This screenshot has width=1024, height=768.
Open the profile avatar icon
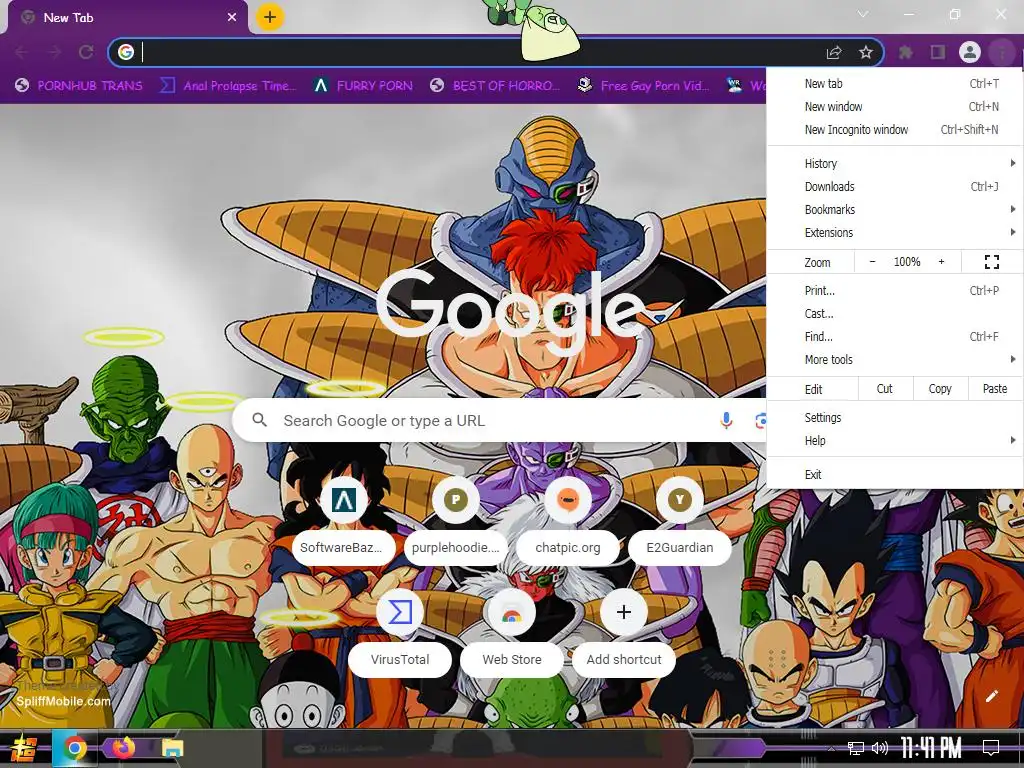[970, 52]
